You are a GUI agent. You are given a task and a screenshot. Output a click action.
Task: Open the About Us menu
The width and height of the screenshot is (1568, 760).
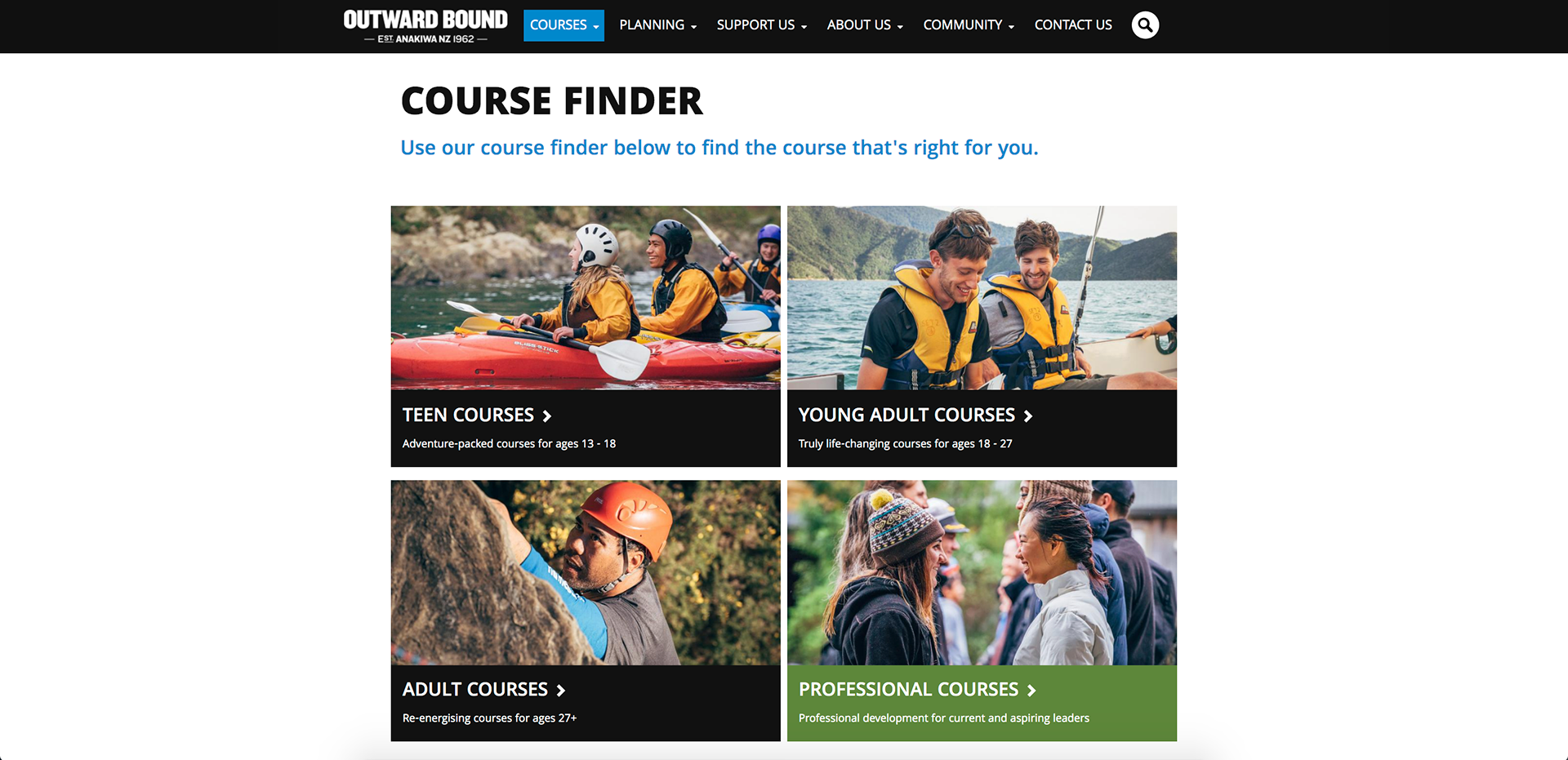tap(865, 25)
